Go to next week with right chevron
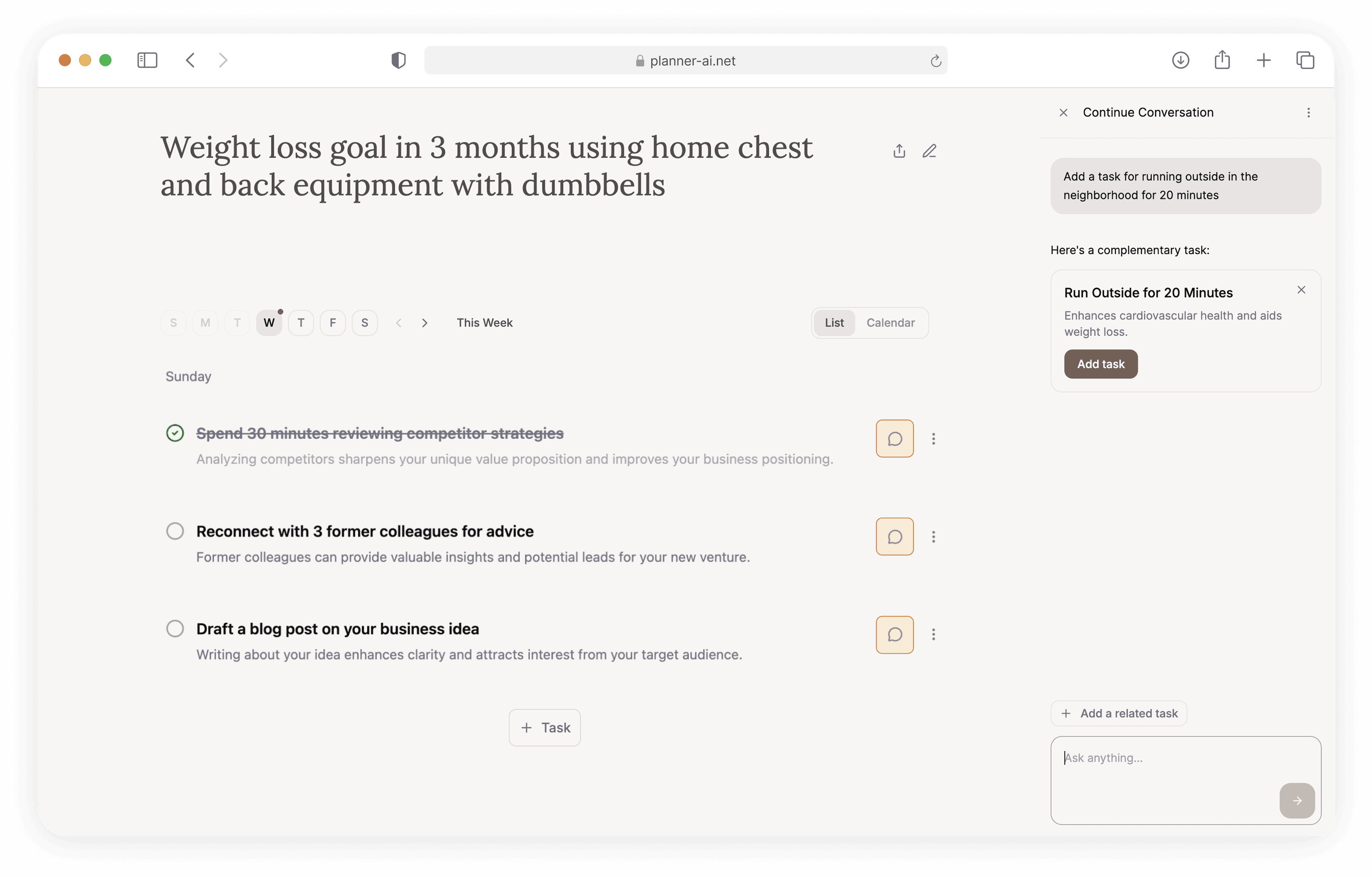The height and width of the screenshot is (877, 1372). tap(424, 323)
